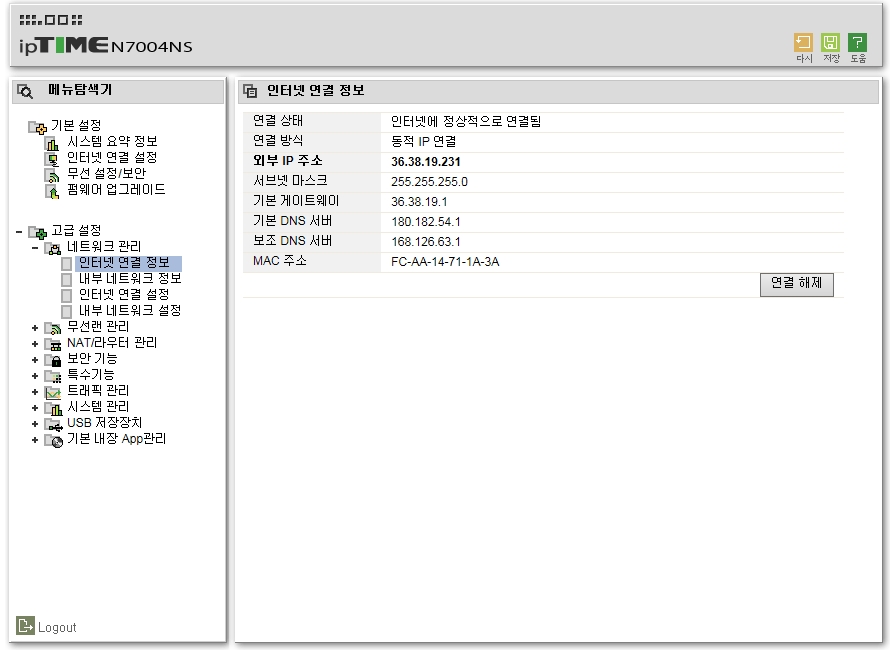This screenshot has height=659, width=895.
Task: Expand the NAT/라우터 관리 node
Action: pyautogui.click(x=35, y=344)
